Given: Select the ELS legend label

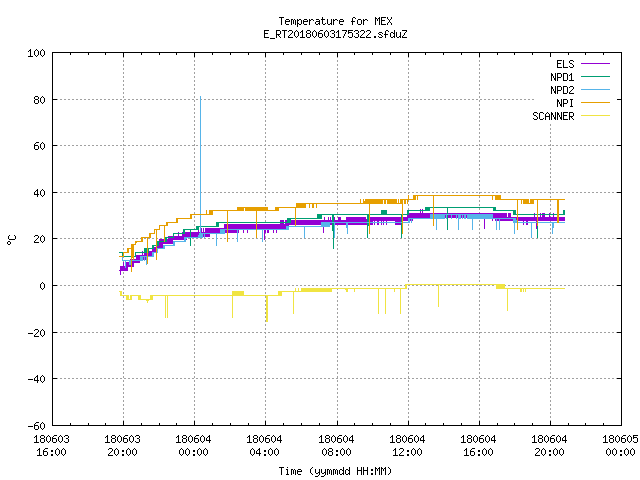Looking at the screenshot, I should point(565,64).
